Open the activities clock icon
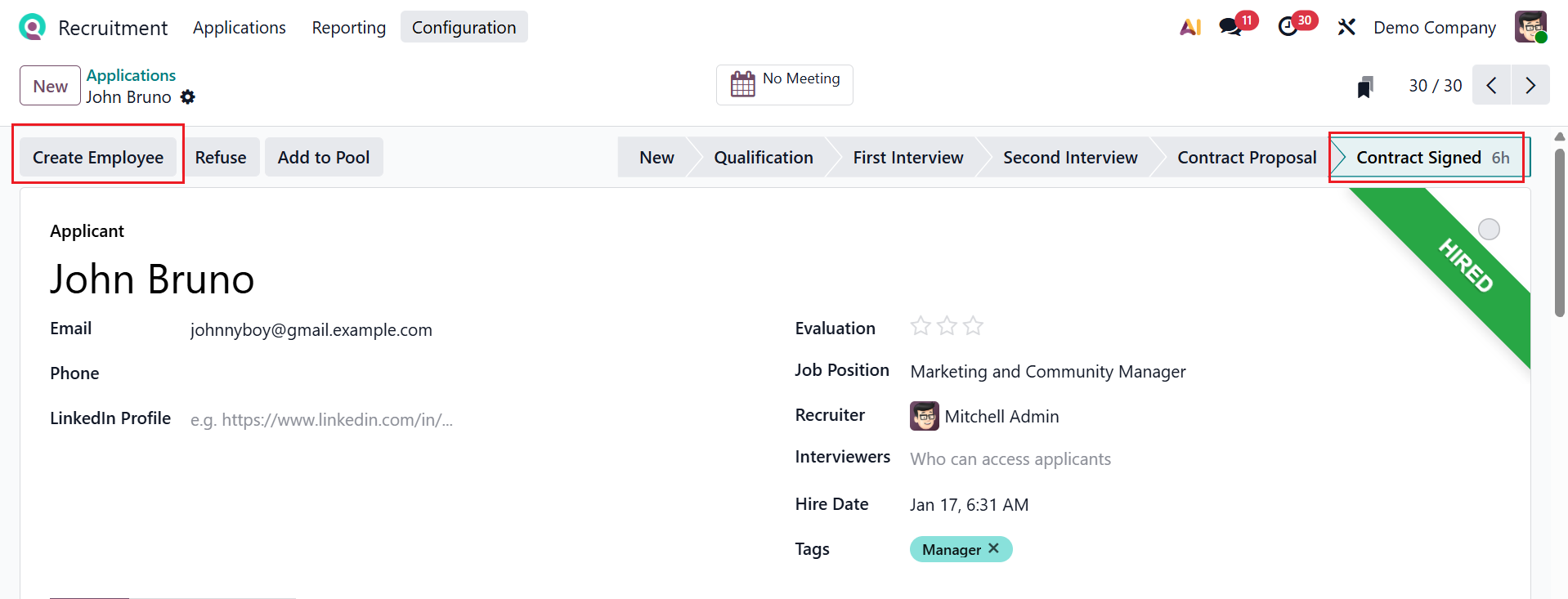Image resolution: width=1568 pixels, height=599 pixels. (1288, 27)
